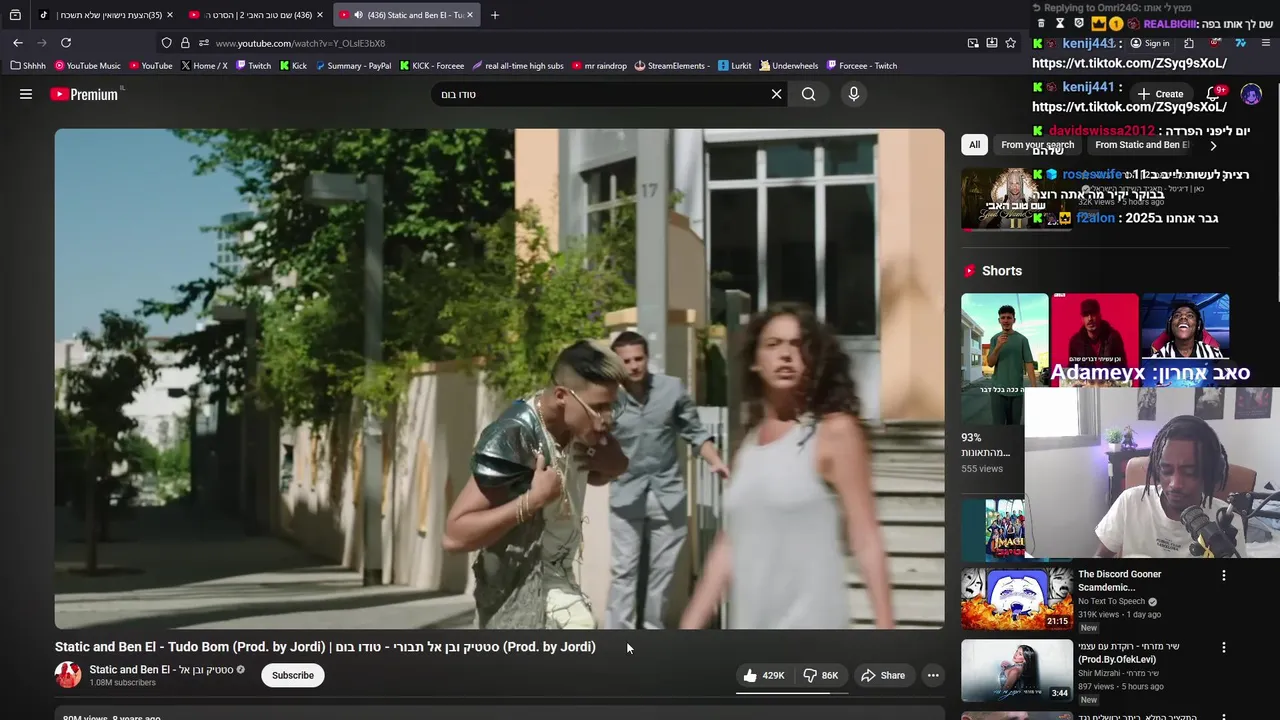Go to YouTube Premium home logo
This screenshot has width=1280, height=720.
click(84, 94)
